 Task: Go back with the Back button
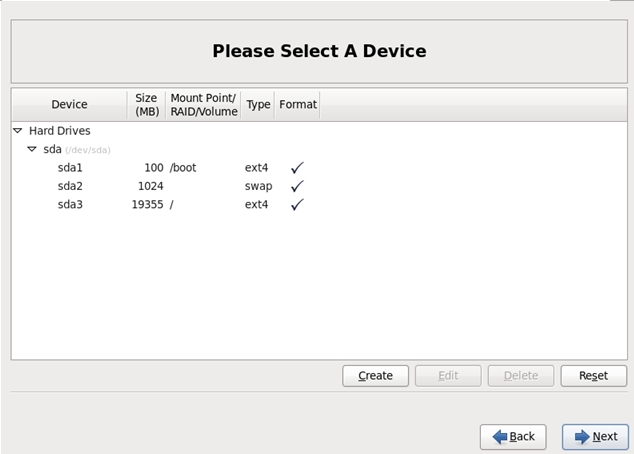point(513,437)
